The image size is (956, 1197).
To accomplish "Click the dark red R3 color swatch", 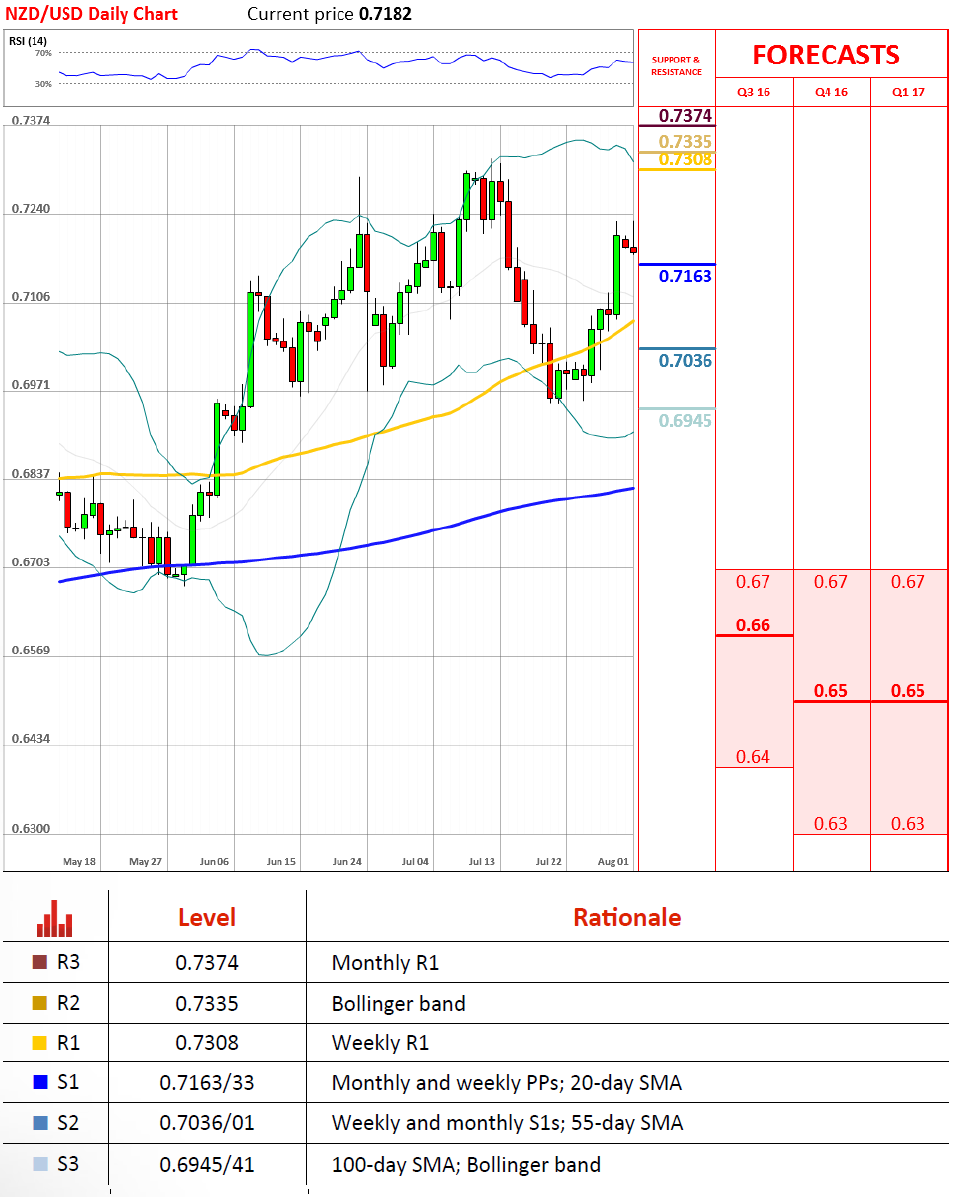I will 40,963.
